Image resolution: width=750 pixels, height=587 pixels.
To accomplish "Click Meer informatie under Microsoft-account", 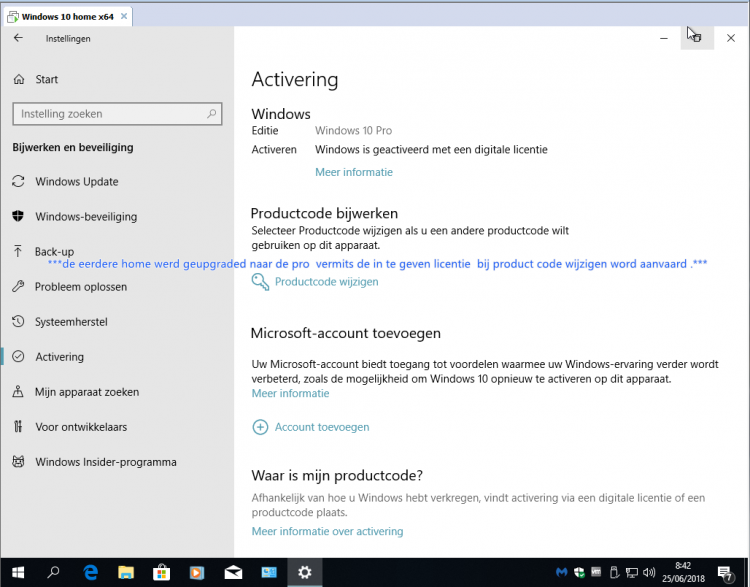I will pos(290,394).
